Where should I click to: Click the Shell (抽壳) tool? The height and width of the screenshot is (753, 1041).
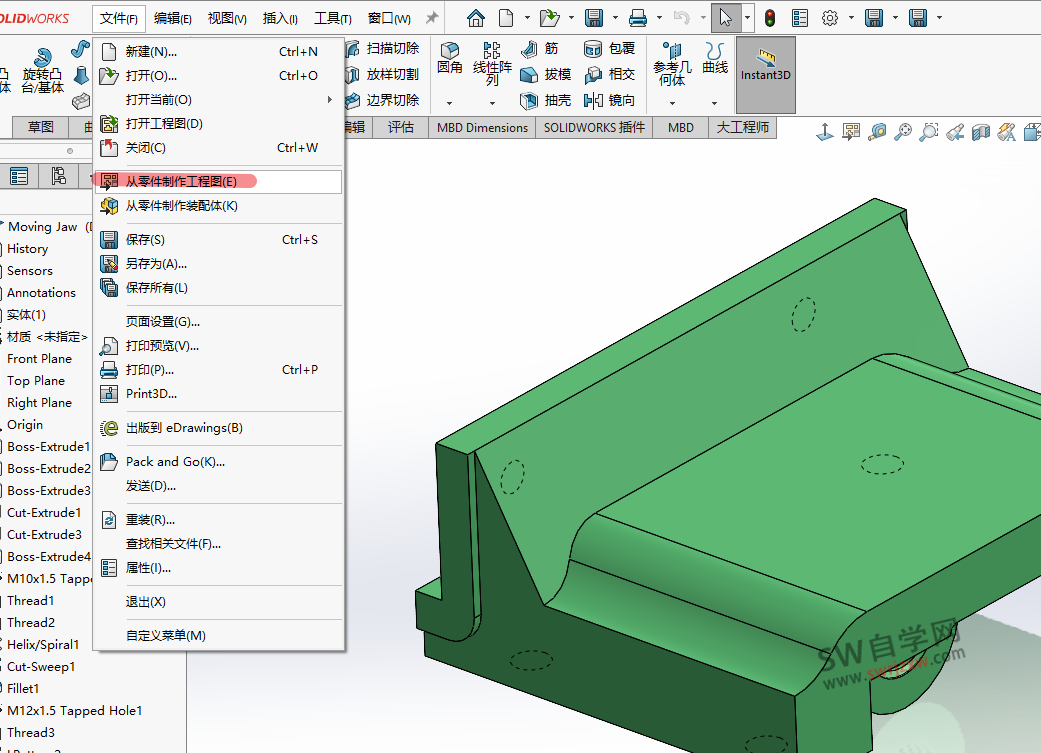(546, 100)
